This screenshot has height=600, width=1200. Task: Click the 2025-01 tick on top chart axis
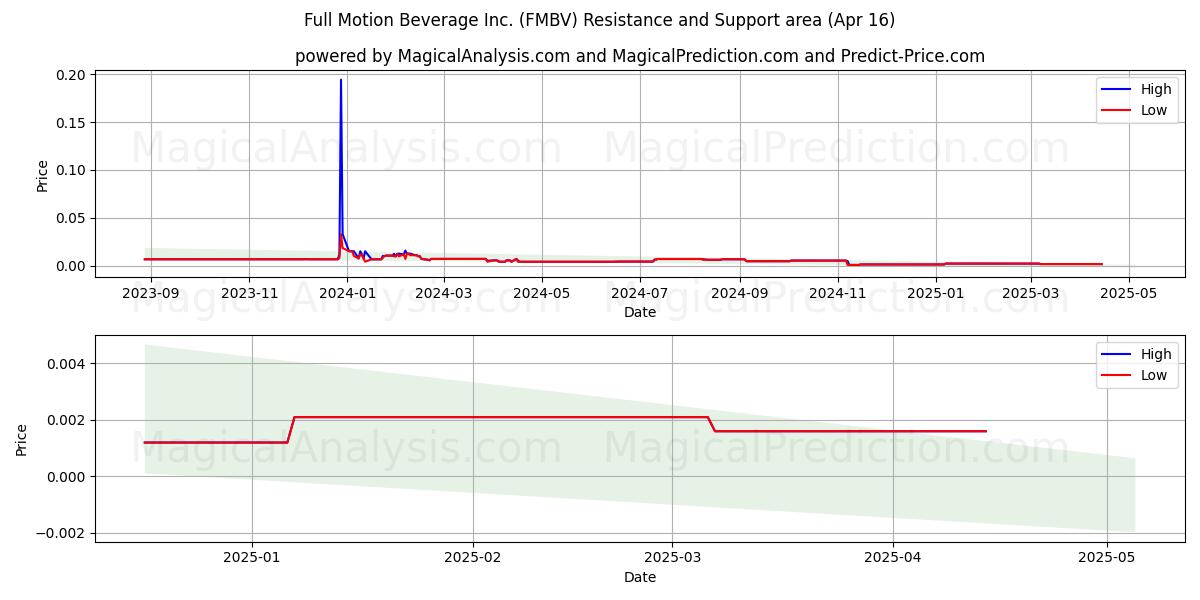(935, 293)
